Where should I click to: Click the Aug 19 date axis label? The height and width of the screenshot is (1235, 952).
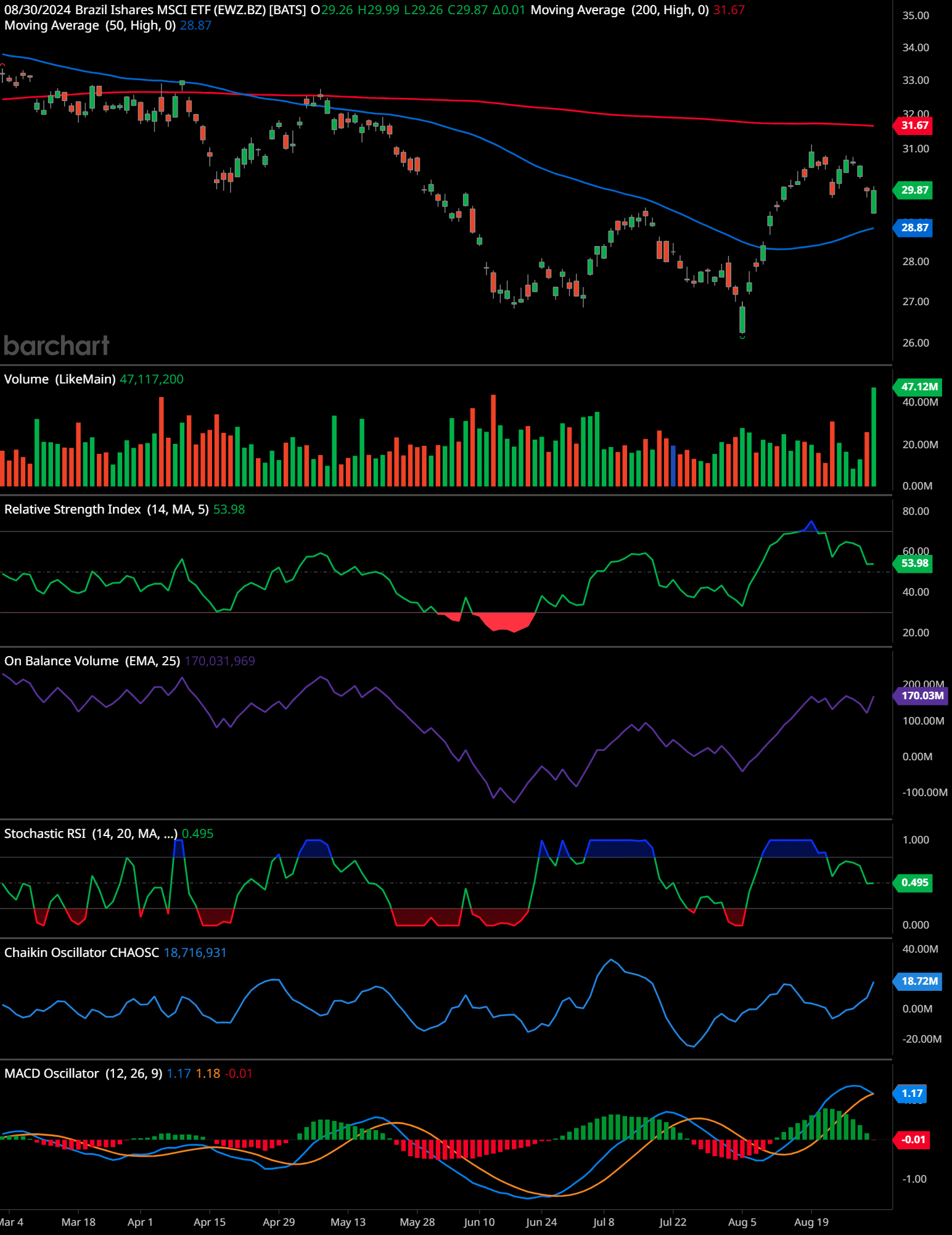[811, 1222]
